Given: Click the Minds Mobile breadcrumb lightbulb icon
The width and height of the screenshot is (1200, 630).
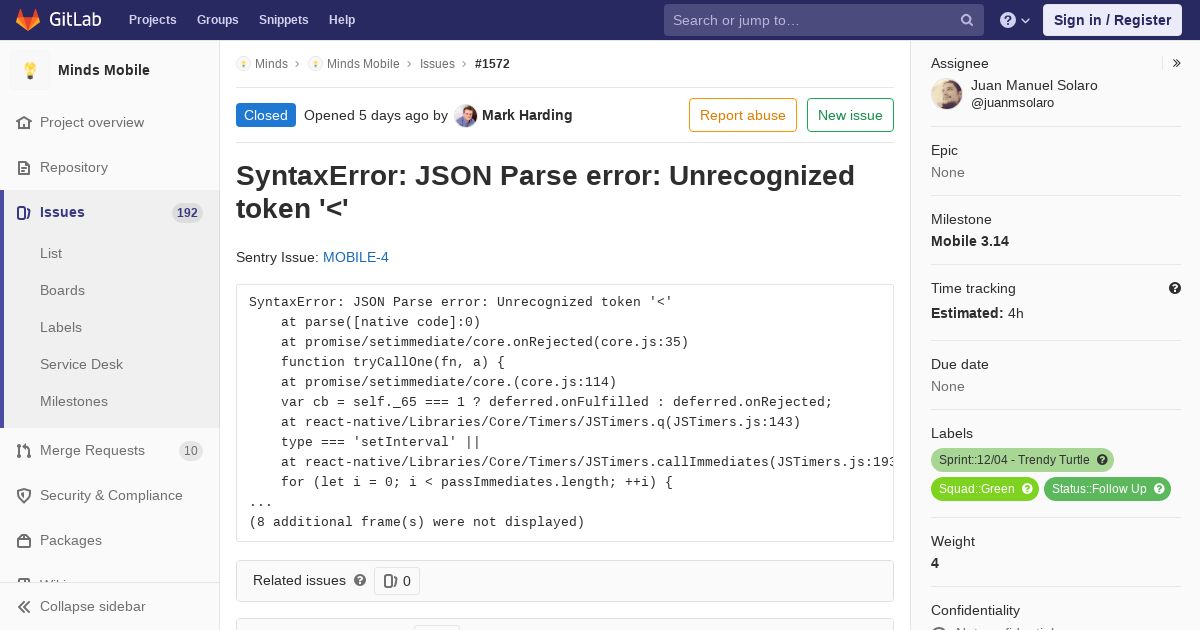Looking at the screenshot, I should (315, 63).
